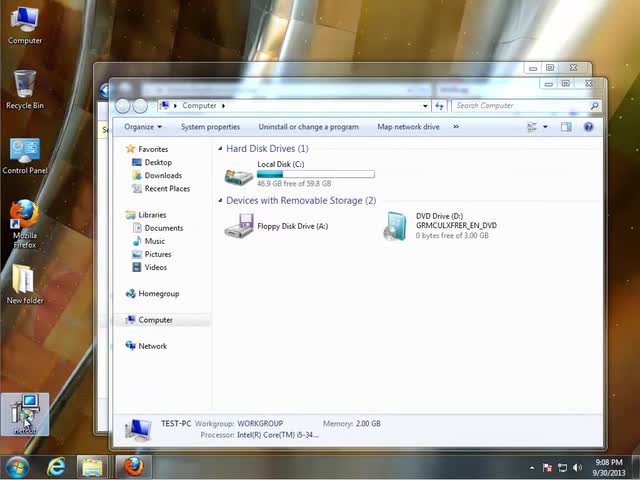Viewport: 640px width, 480px height.
Task: Open Explorer help question mark
Action: [588, 127]
